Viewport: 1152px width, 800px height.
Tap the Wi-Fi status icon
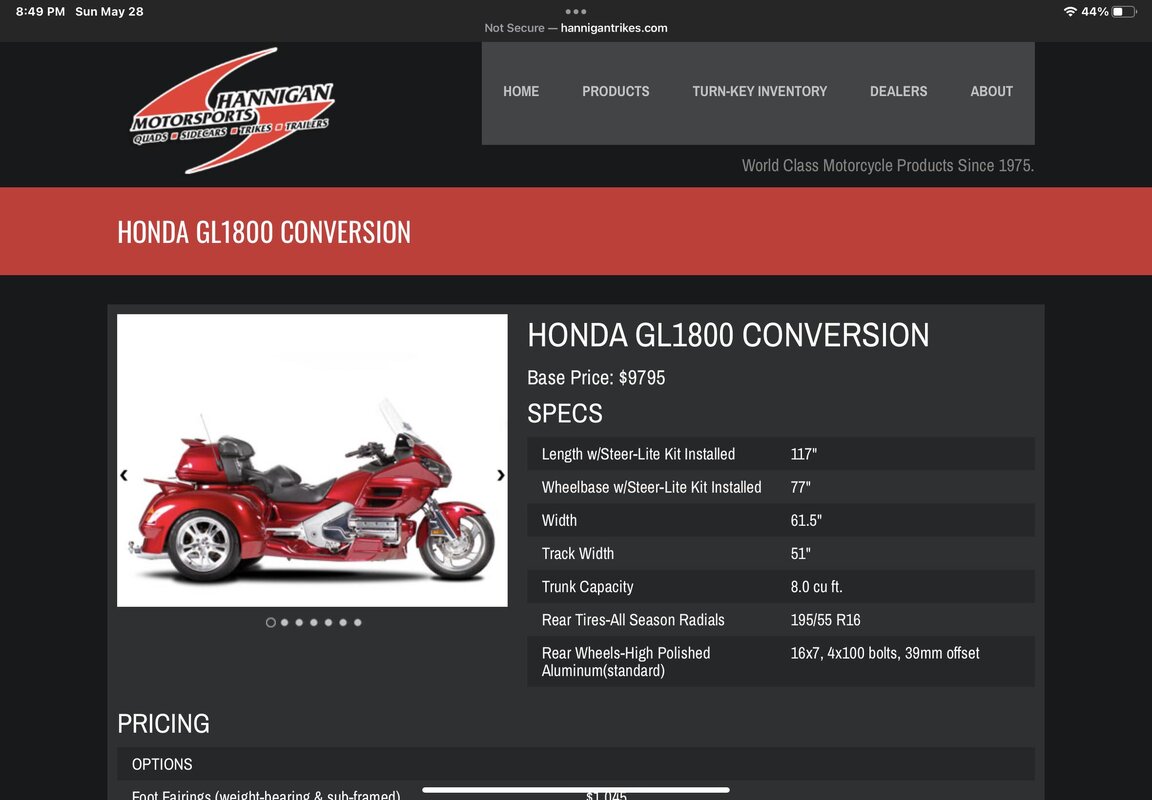pos(1070,12)
